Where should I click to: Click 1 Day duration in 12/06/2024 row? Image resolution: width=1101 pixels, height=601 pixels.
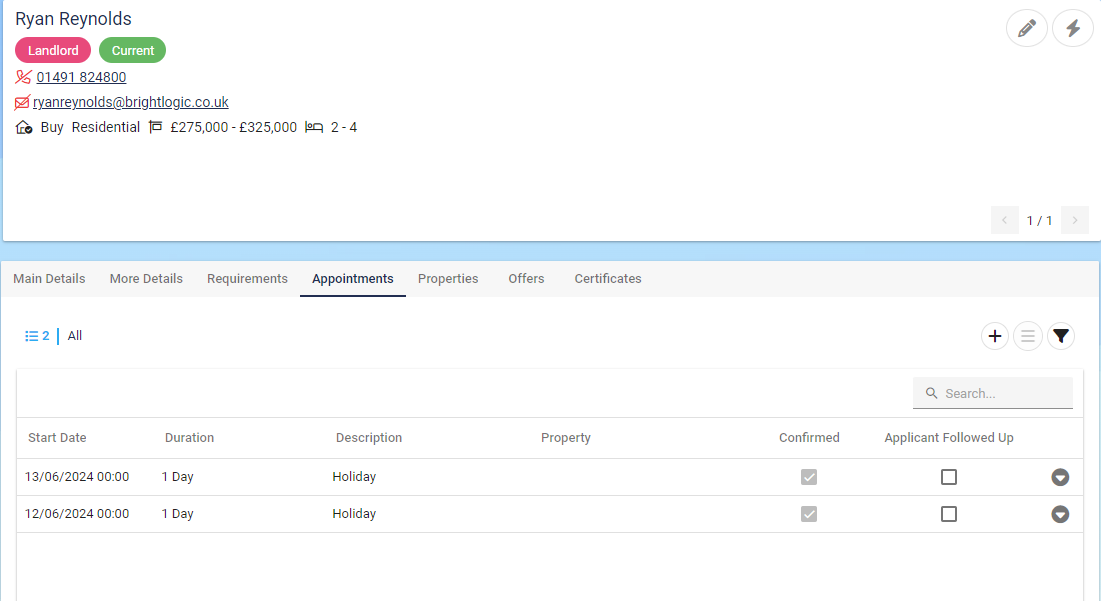click(x=177, y=514)
